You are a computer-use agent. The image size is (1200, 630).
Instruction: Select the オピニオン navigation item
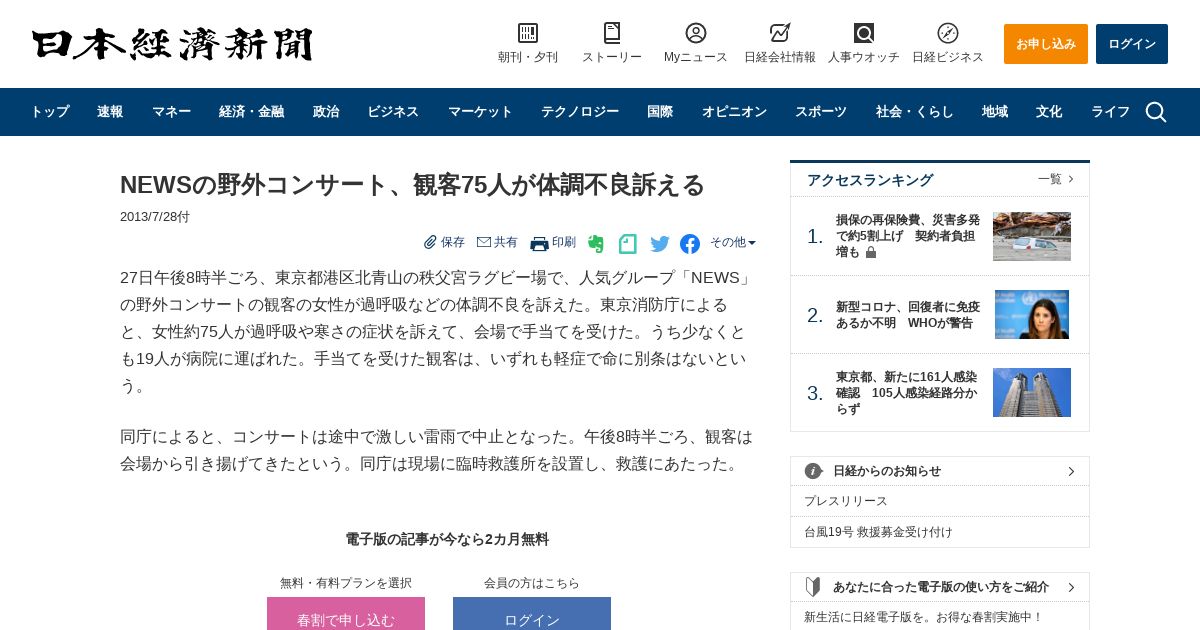[x=734, y=112]
